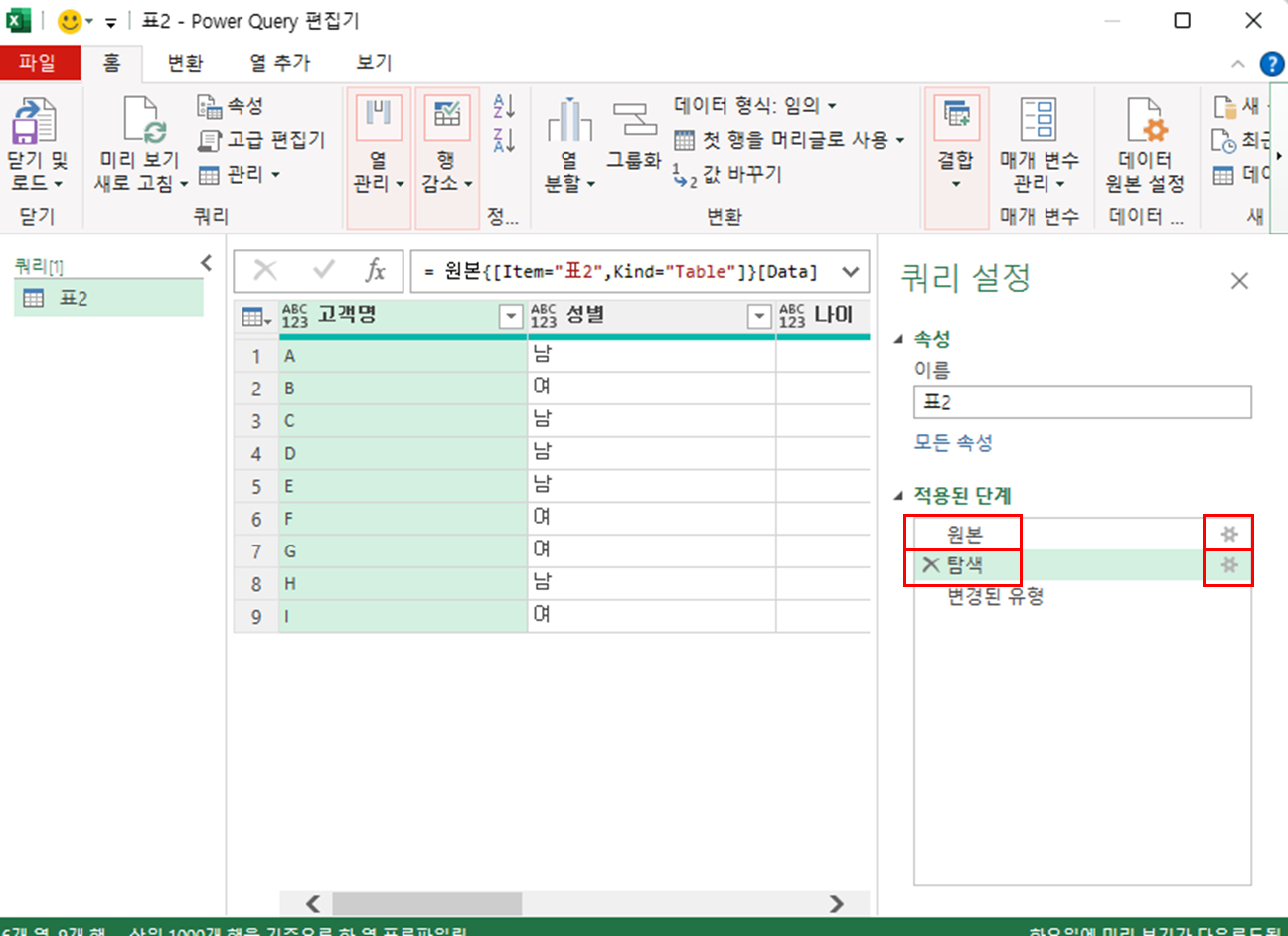Switch to the Transform (변환) tab
The width and height of the screenshot is (1288, 936).
pyautogui.click(x=185, y=63)
